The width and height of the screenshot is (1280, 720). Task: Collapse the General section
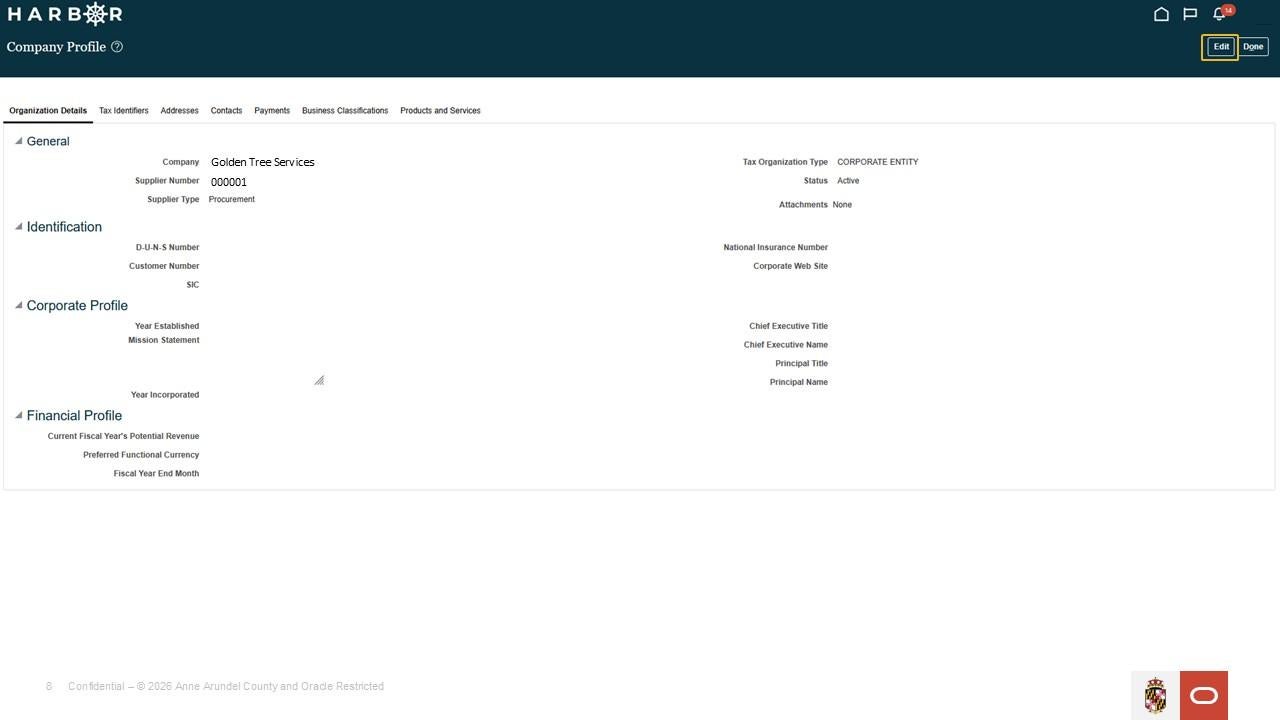coord(18,141)
